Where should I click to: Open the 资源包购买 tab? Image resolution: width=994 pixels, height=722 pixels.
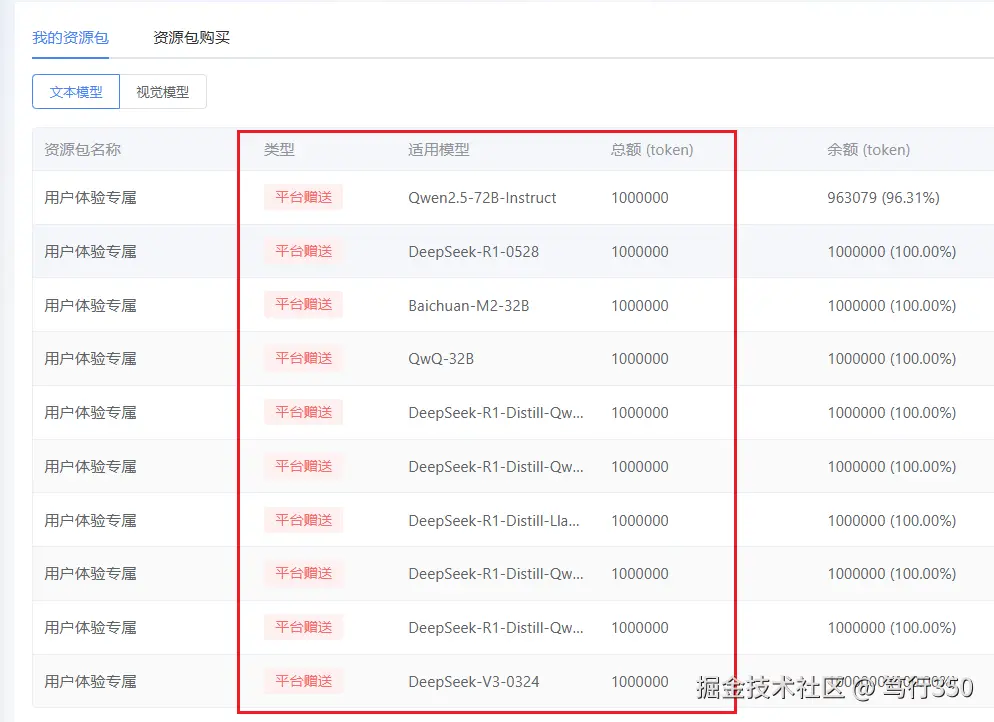click(x=191, y=38)
